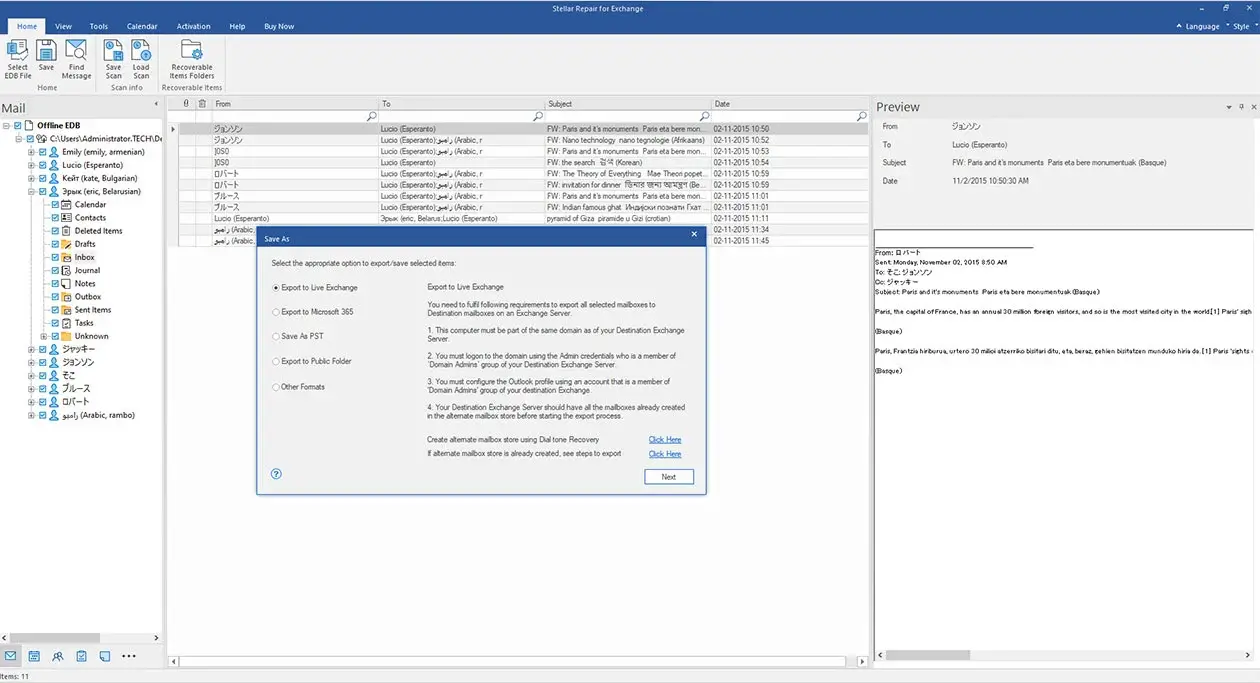Open Recoverable Items Folders

pyautogui.click(x=191, y=58)
